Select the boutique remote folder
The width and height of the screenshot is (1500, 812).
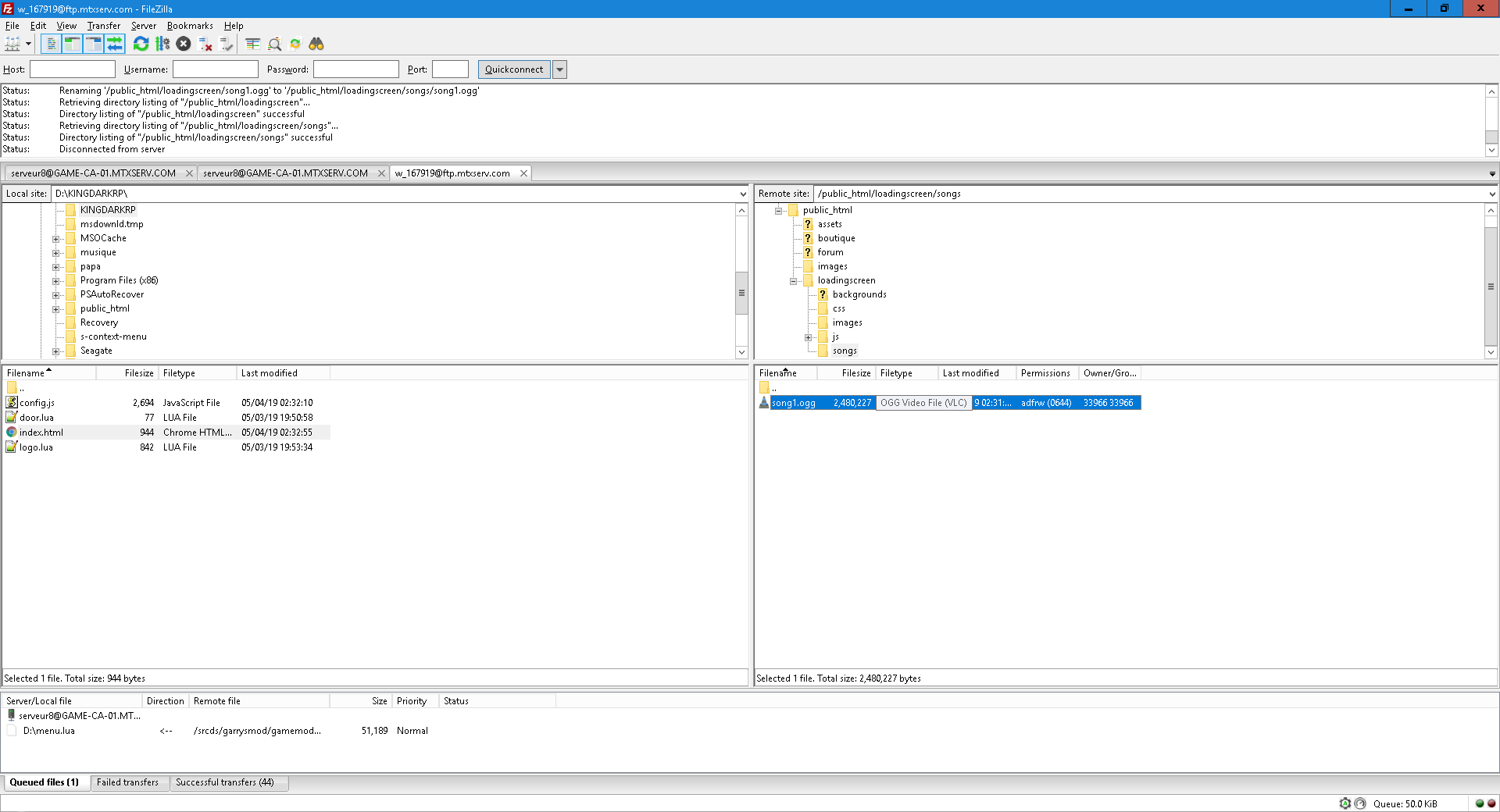click(836, 239)
